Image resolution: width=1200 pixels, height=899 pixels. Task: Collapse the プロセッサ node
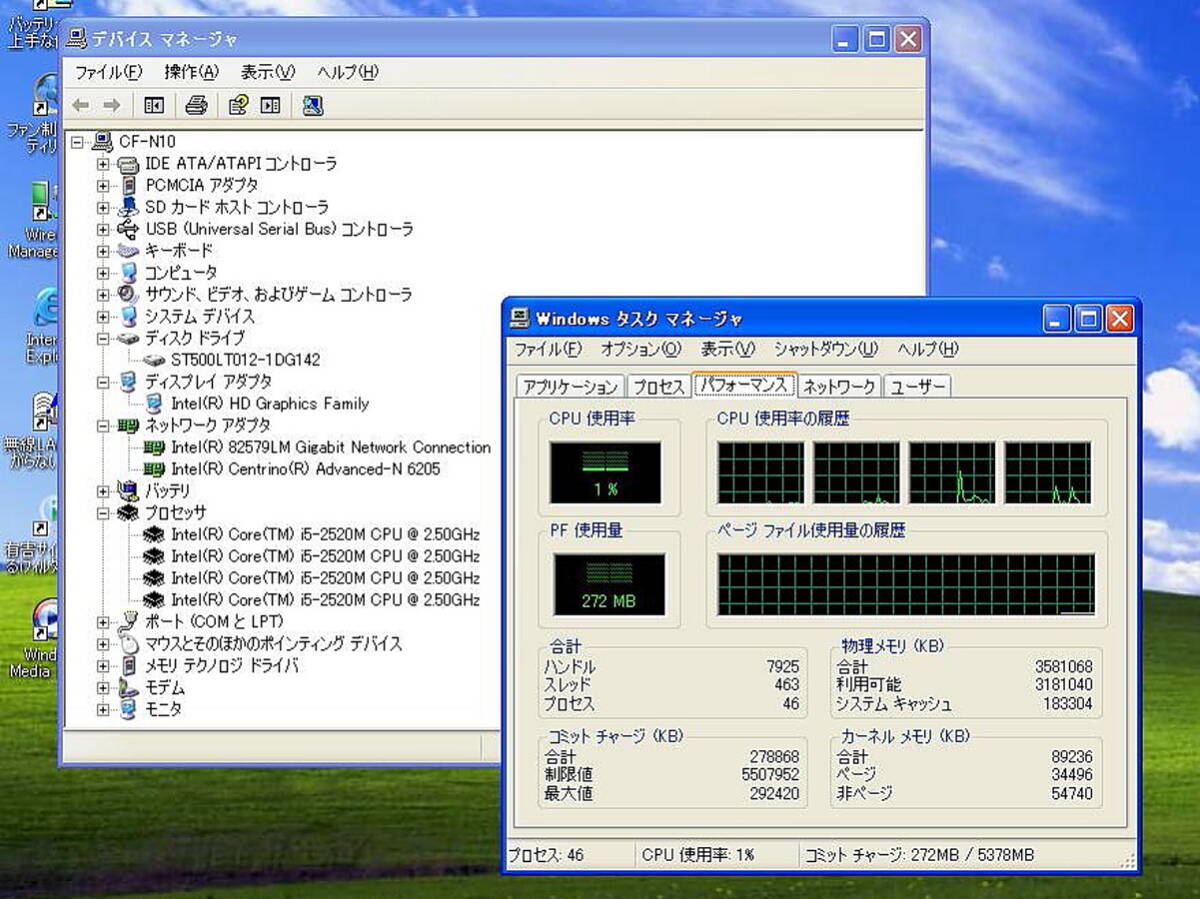point(103,513)
